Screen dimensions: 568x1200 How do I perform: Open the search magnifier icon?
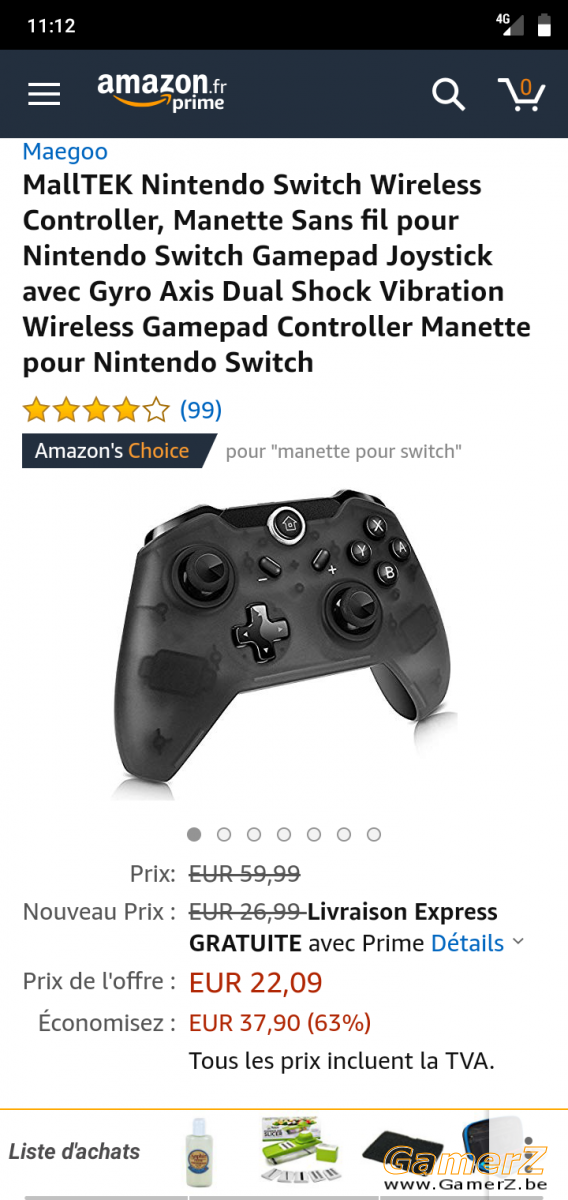(448, 94)
